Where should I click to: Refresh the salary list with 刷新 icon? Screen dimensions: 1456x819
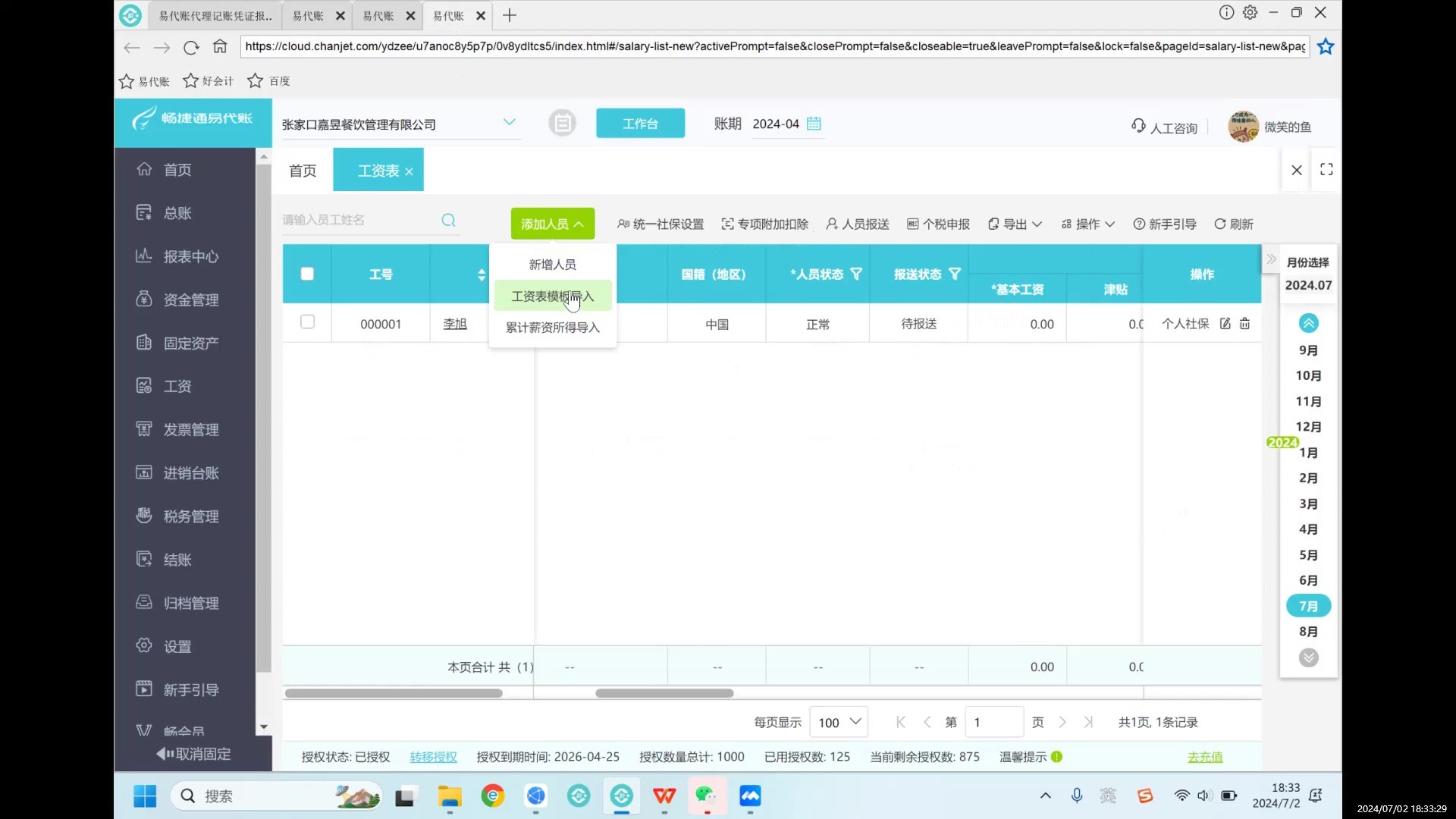point(1233,224)
